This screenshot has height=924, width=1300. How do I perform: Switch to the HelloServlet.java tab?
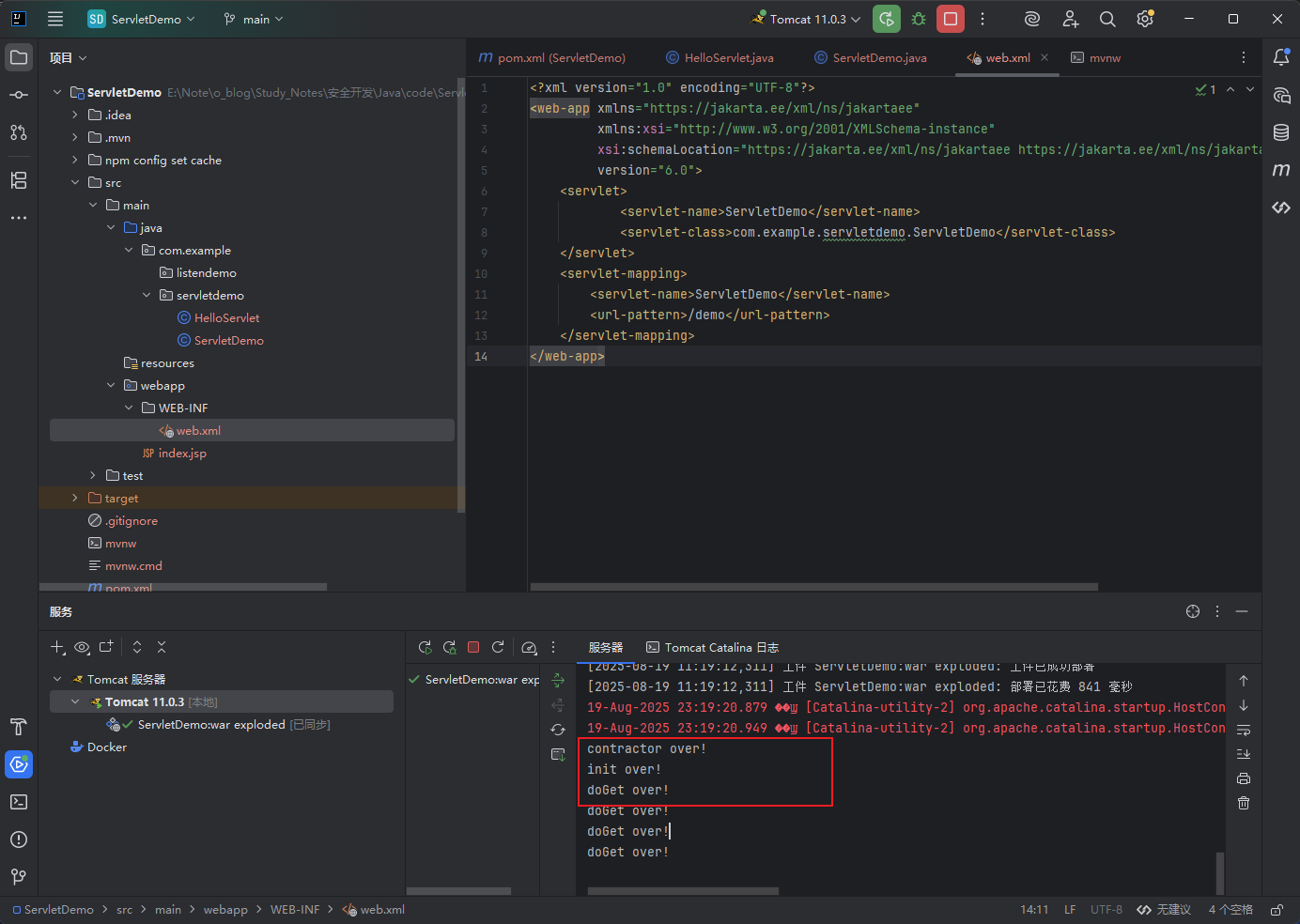click(x=720, y=57)
